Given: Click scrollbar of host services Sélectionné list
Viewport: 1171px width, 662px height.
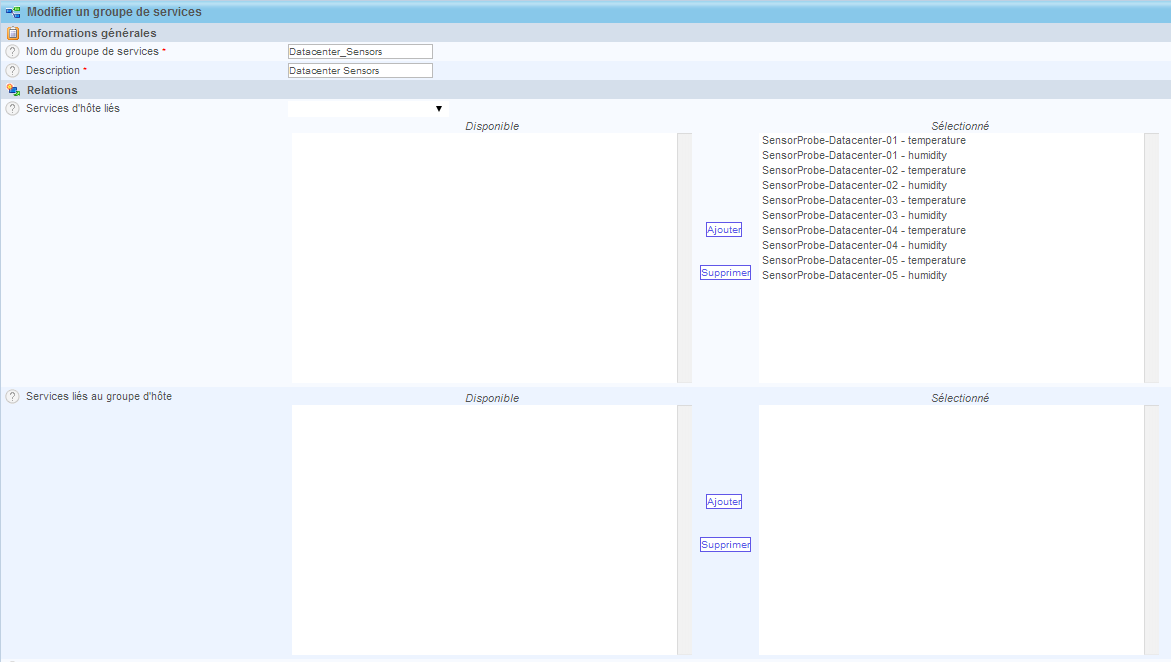Looking at the screenshot, I should [1152, 258].
